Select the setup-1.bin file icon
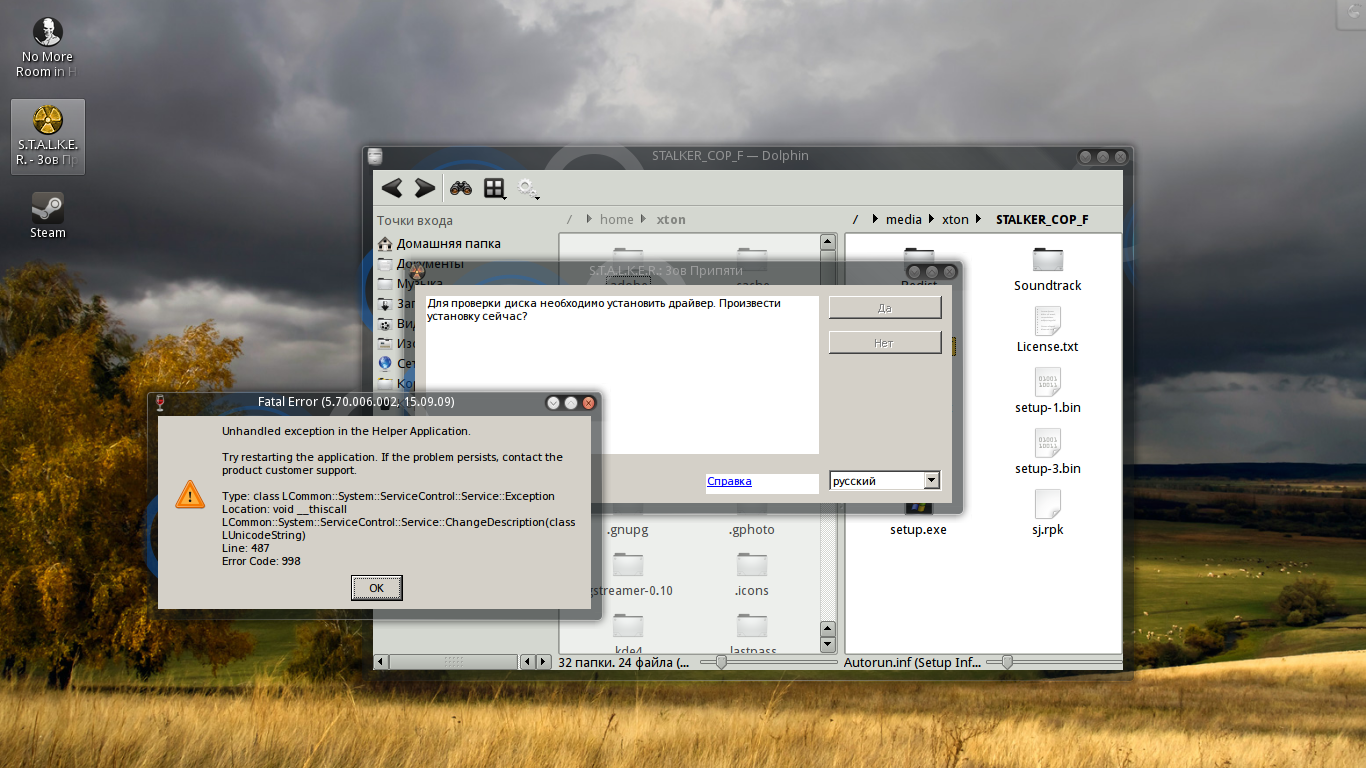Image resolution: width=1366 pixels, height=768 pixels. pos(1047,382)
